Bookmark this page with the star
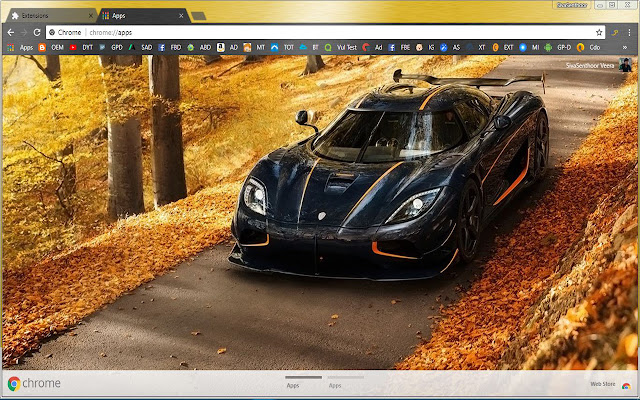This screenshot has width=640, height=400. point(599,32)
